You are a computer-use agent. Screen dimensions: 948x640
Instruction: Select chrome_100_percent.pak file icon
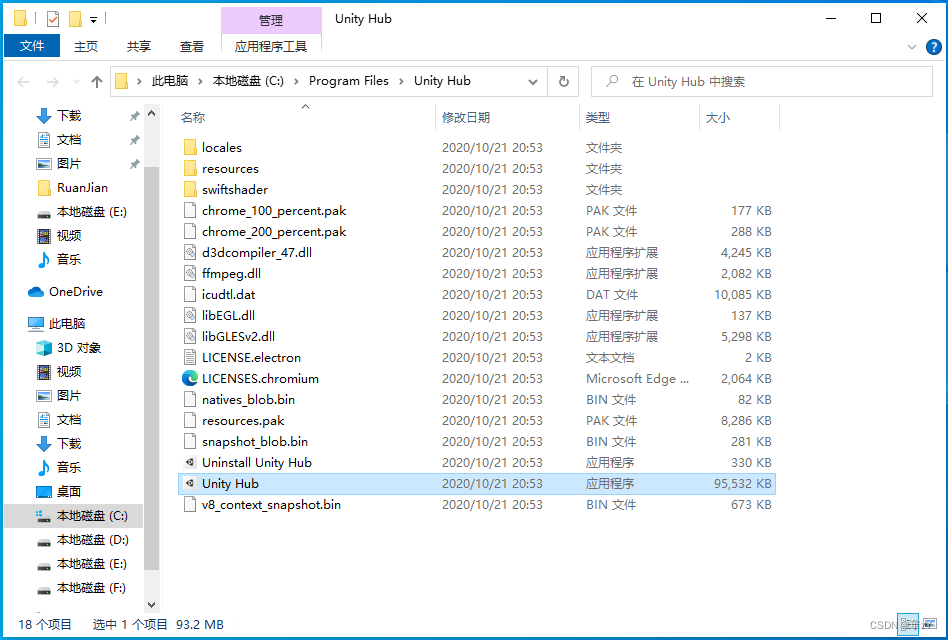190,211
